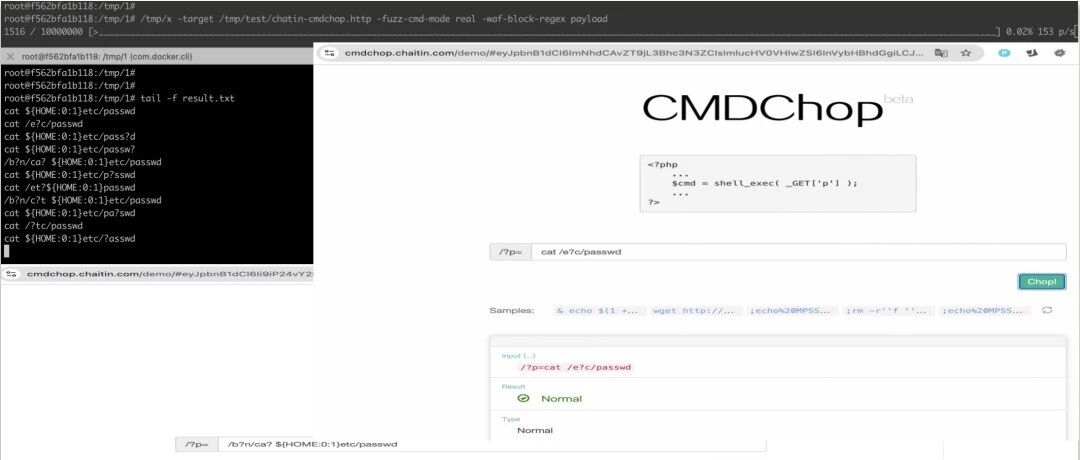Click the CMDChop logo heading
The height and width of the screenshot is (460, 1080).
[x=762, y=110]
